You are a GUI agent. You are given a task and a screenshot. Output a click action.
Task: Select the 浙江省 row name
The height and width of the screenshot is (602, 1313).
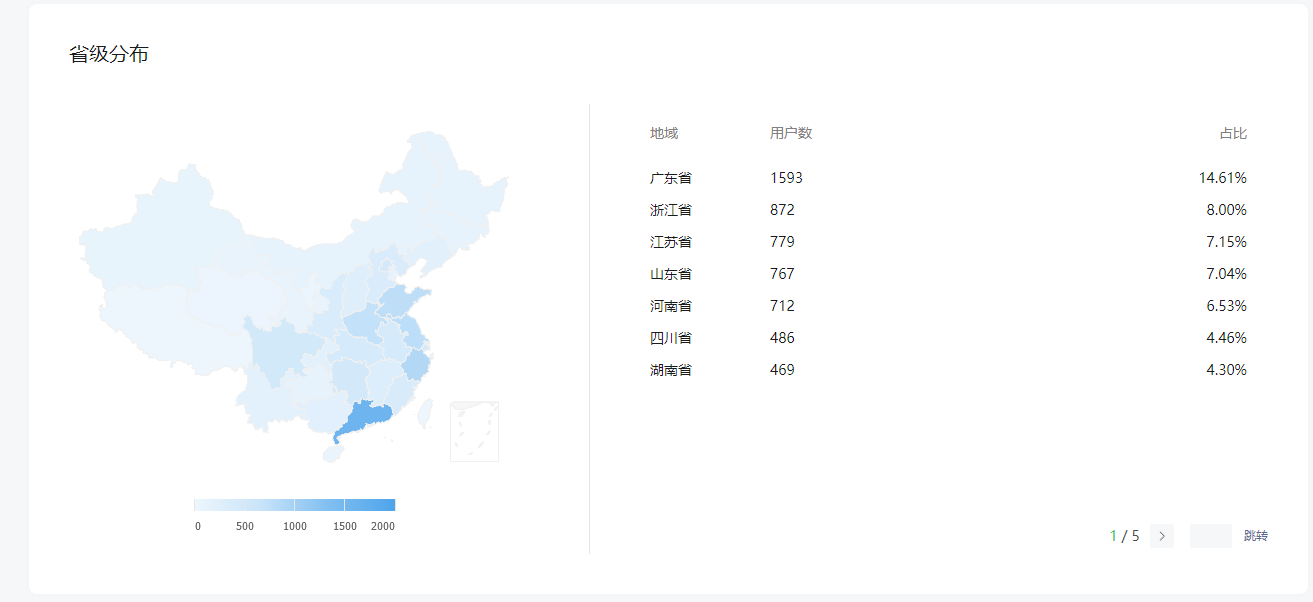671,210
